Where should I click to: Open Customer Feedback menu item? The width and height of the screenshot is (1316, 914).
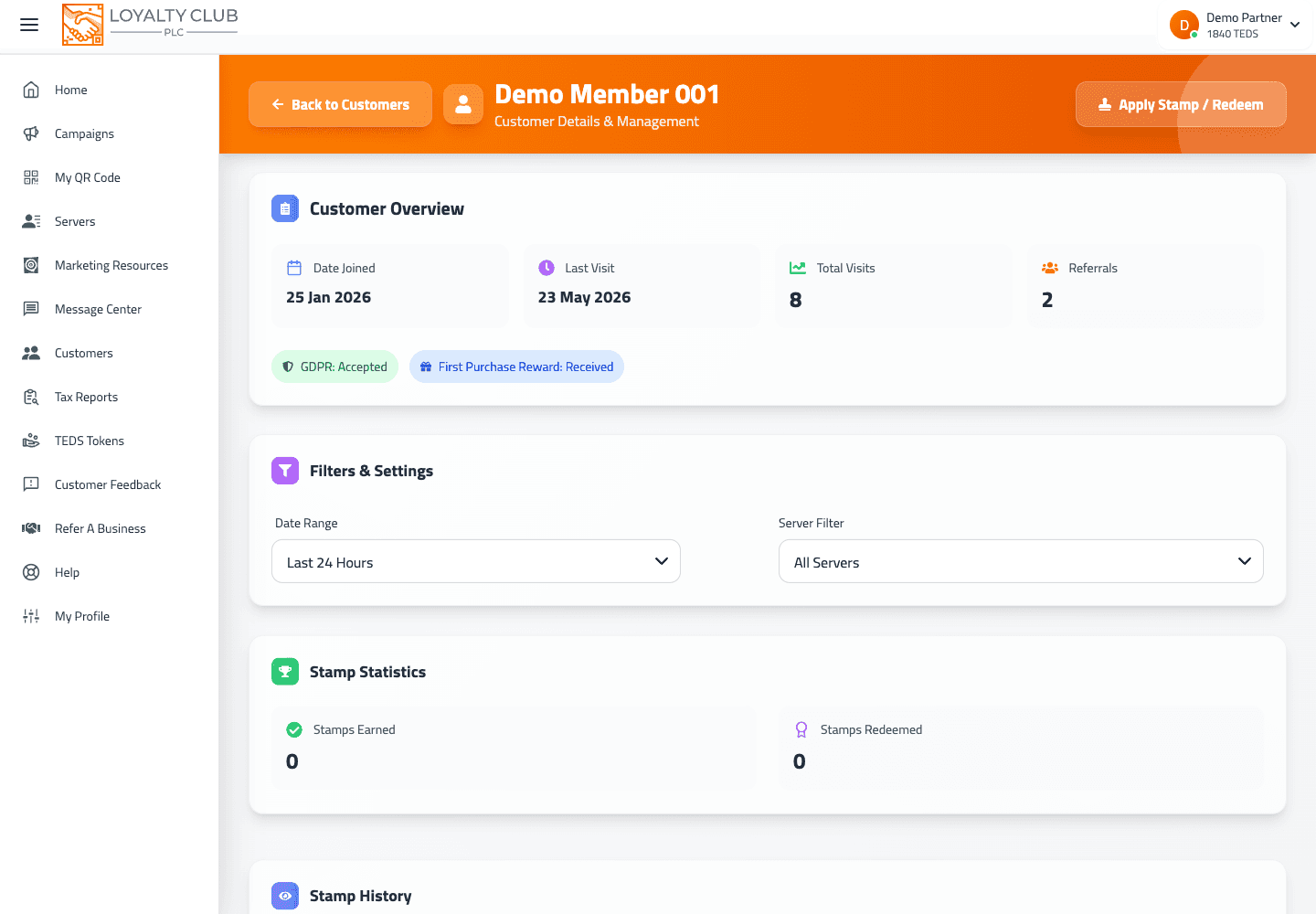(110, 484)
